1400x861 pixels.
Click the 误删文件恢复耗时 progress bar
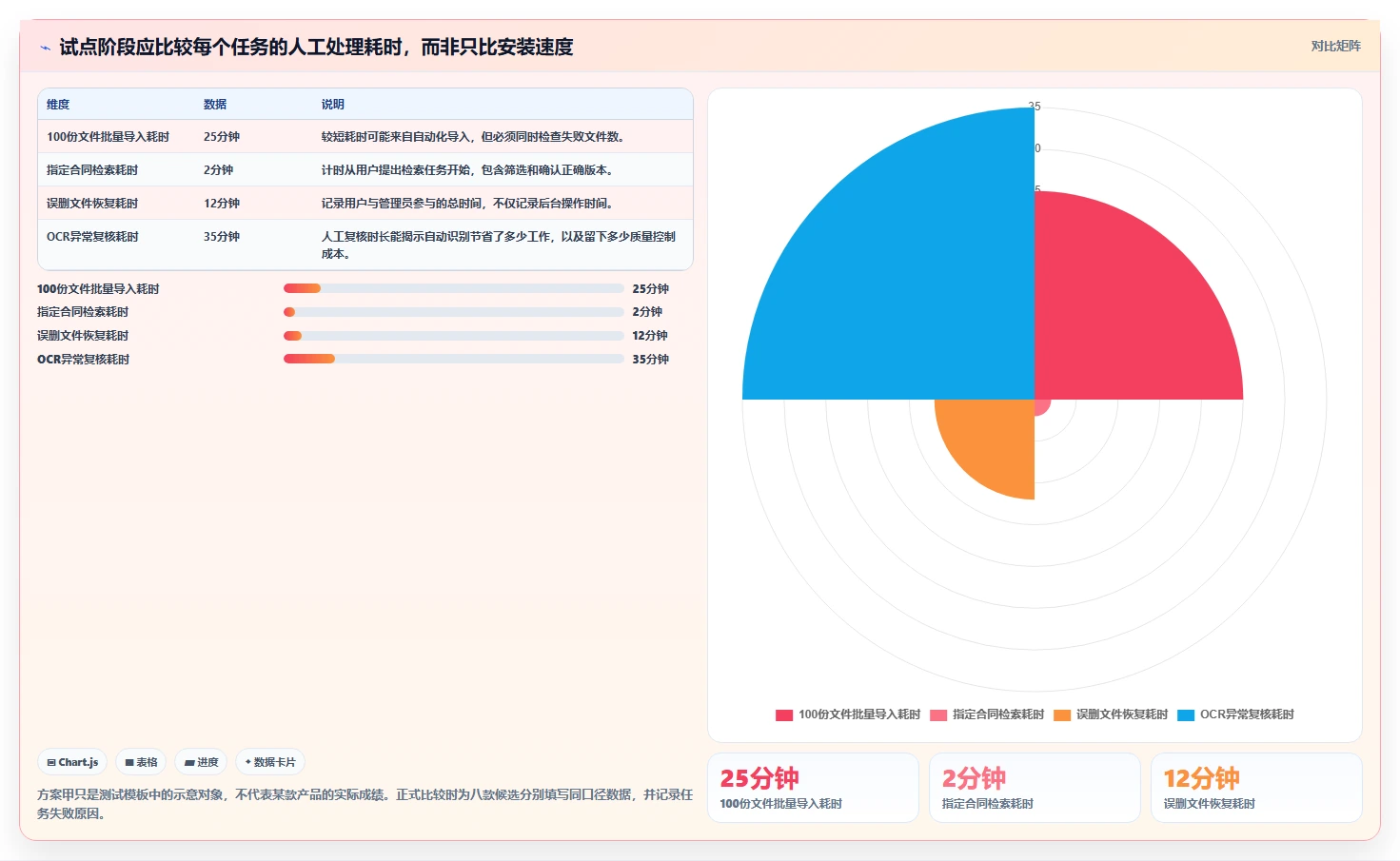[x=453, y=336]
